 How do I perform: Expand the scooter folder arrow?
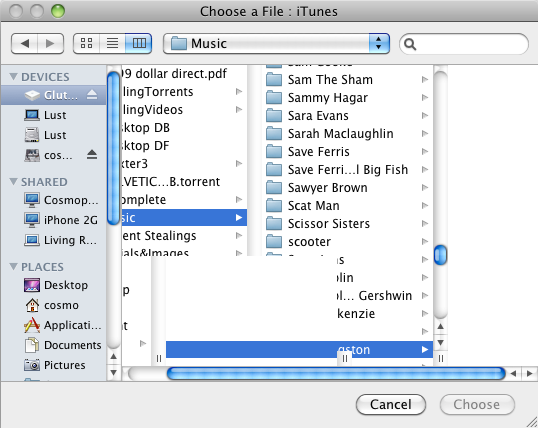(425, 242)
